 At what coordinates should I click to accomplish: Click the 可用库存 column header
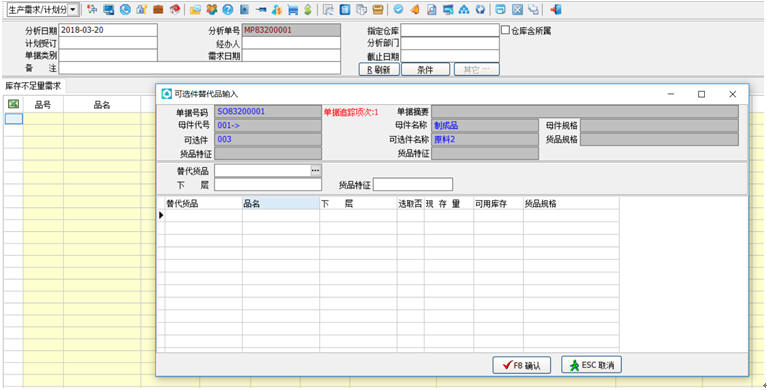(x=498, y=204)
